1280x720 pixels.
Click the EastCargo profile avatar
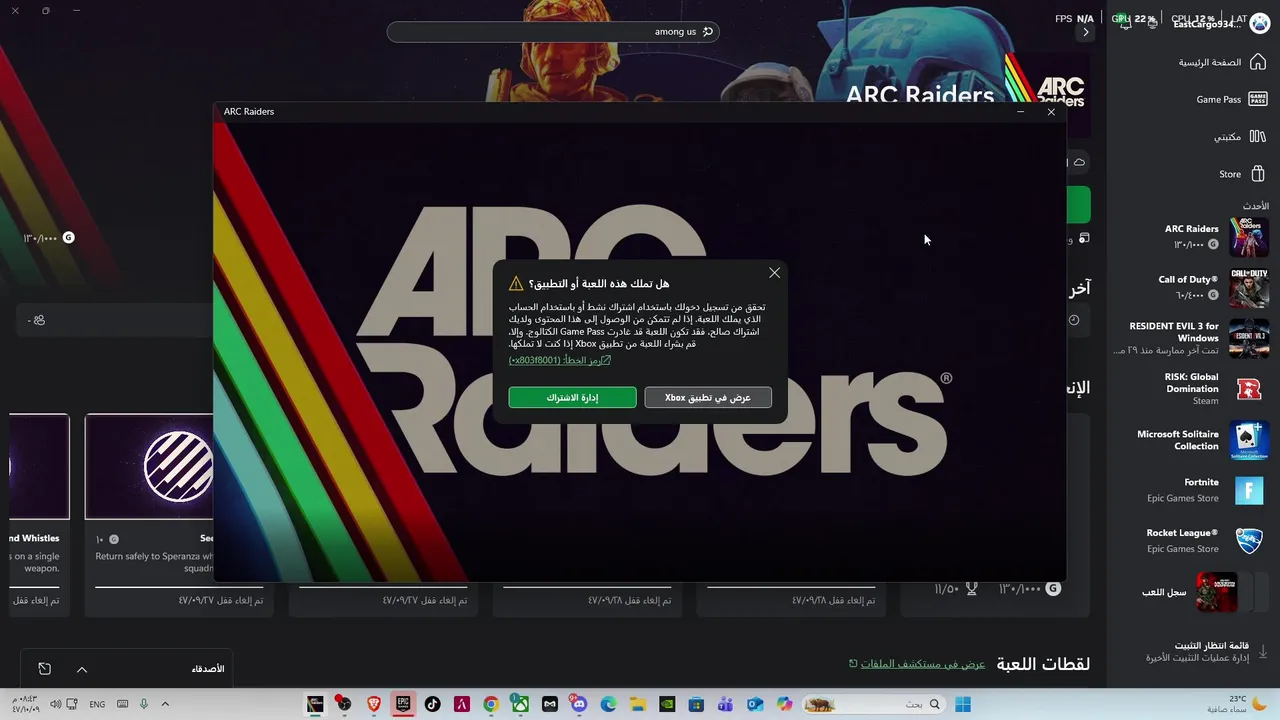pyautogui.click(x=1259, y=24)
